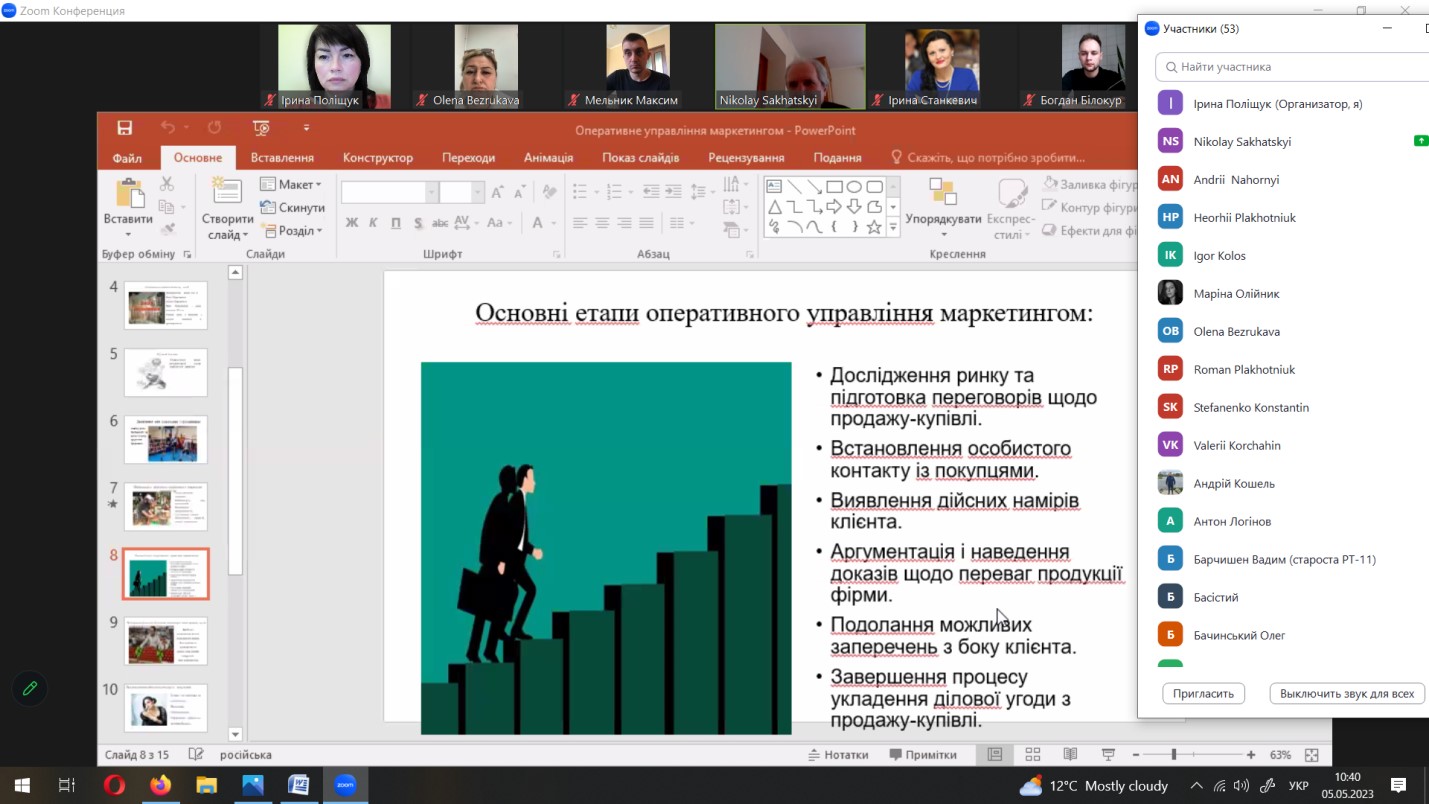Open the Вставлення ribbon tab

point(282,158)
